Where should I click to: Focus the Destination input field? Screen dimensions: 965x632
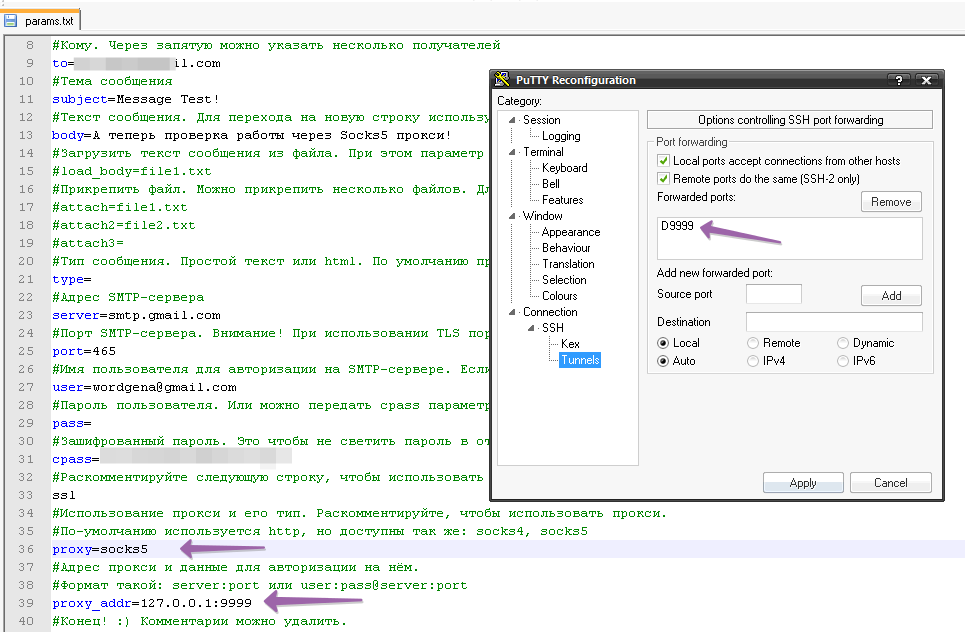[834, 322]
